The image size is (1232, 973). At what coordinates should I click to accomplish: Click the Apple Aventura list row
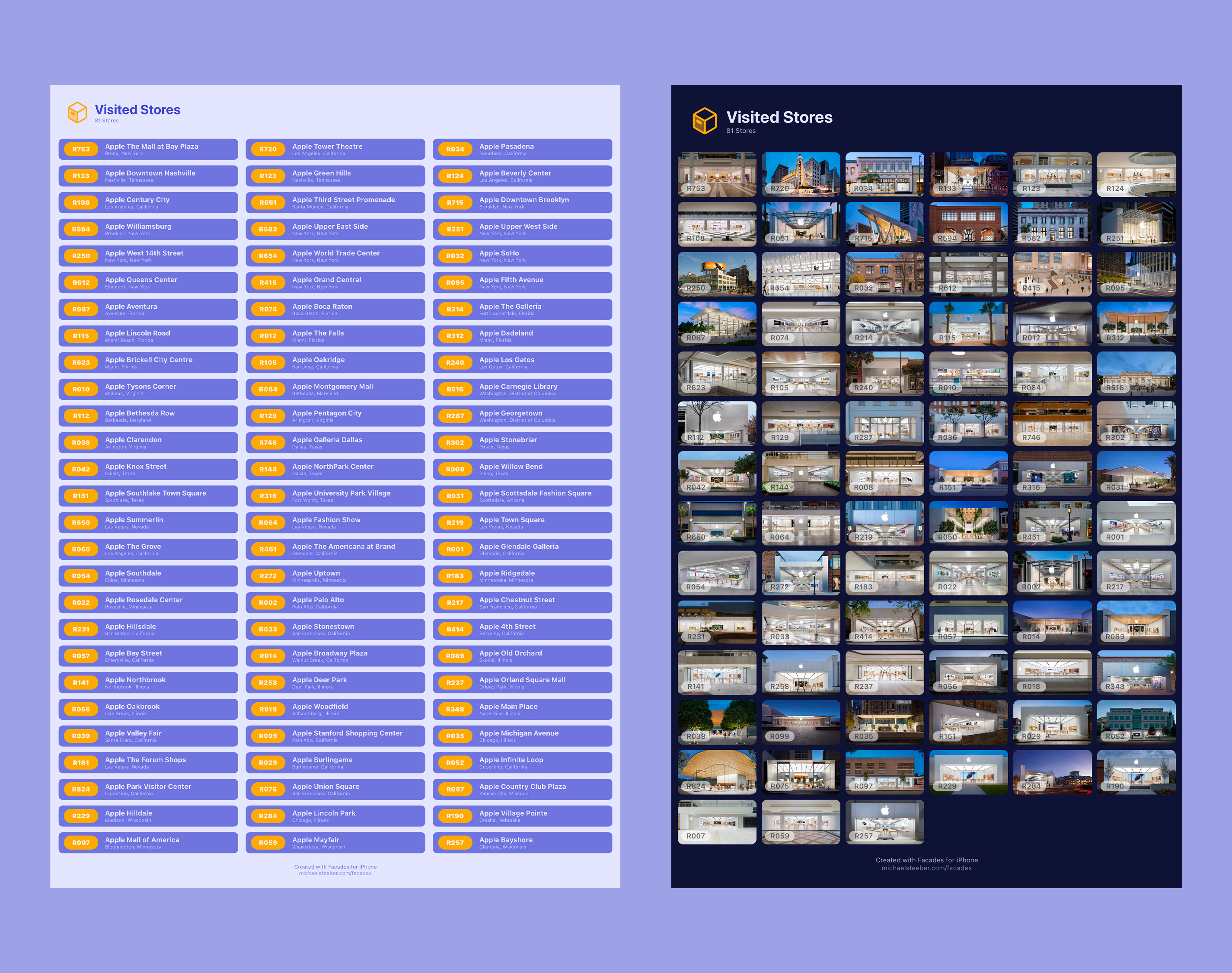tap(148, 309)
